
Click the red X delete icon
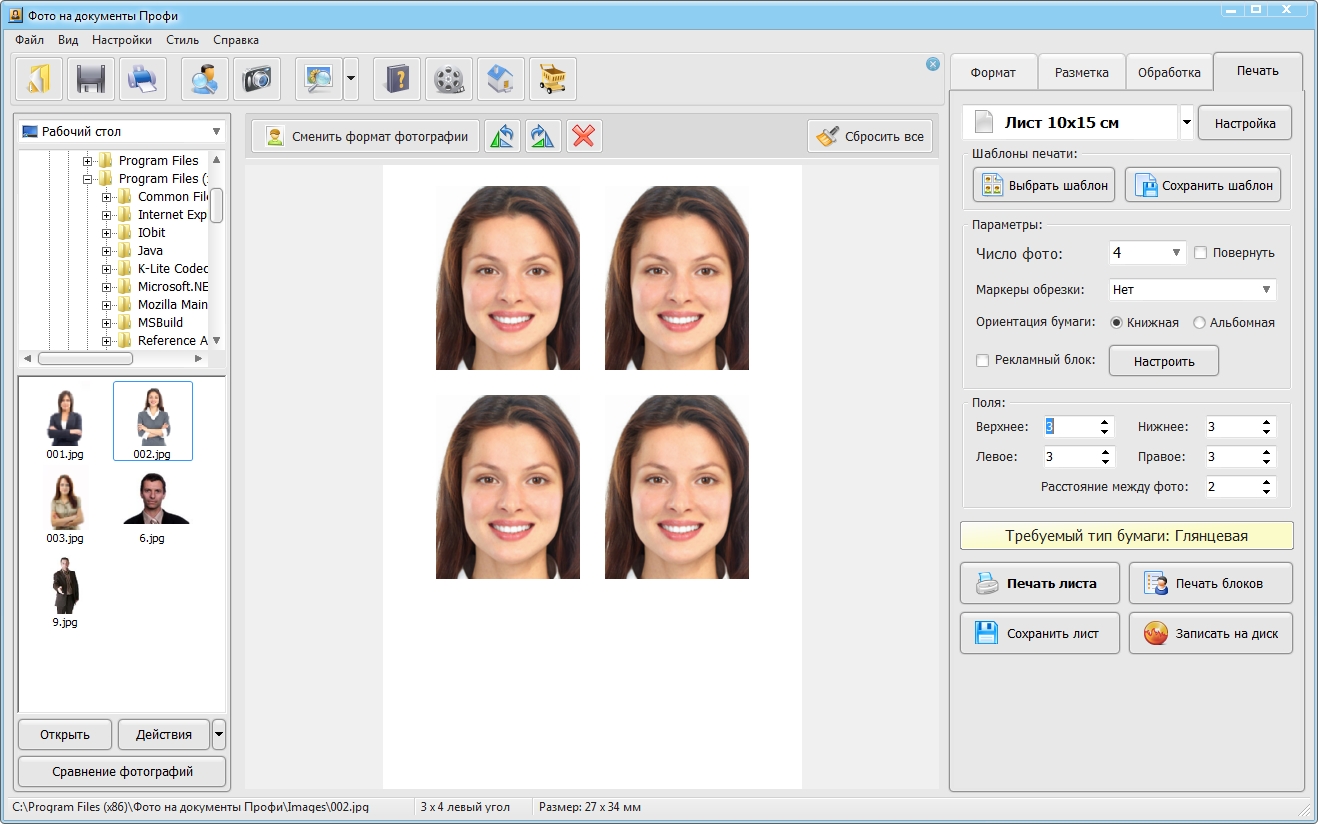[584, 136]
